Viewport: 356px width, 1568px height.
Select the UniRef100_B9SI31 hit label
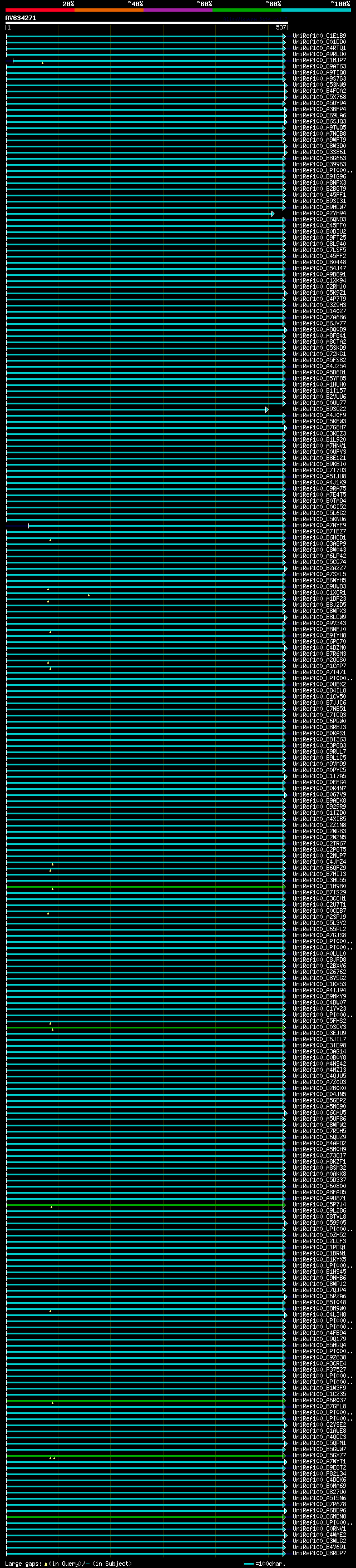(x=319, y=201)
